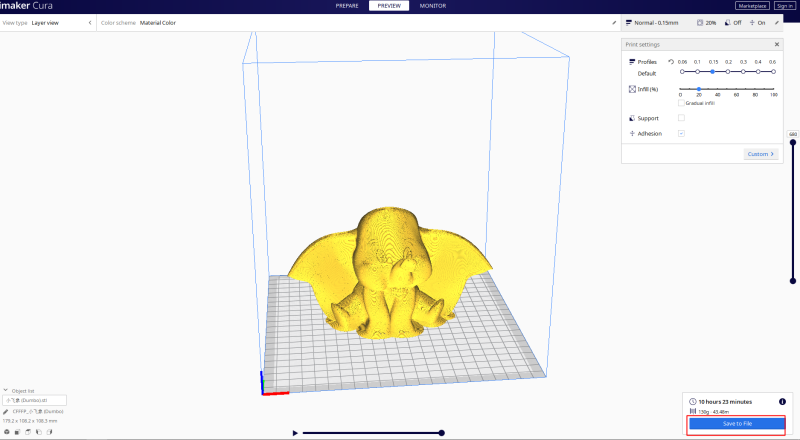Screen dimensions: 800x440
Task: Select Dumbo.stl in object list
Action: point(34,401)
